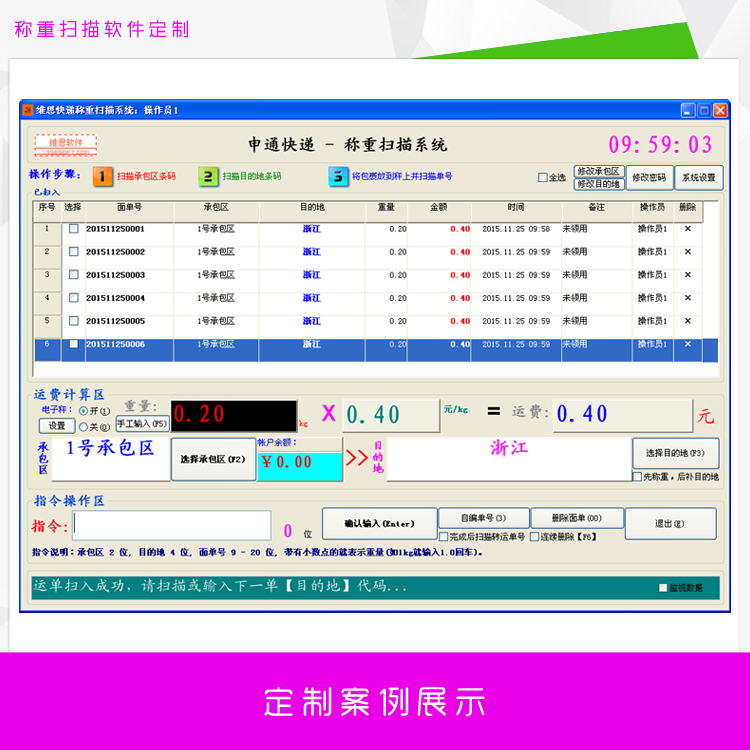
Task: Enable 完成后扫描转运单号 checkbox
Action: pyautogui.click(x=443, y=537)
